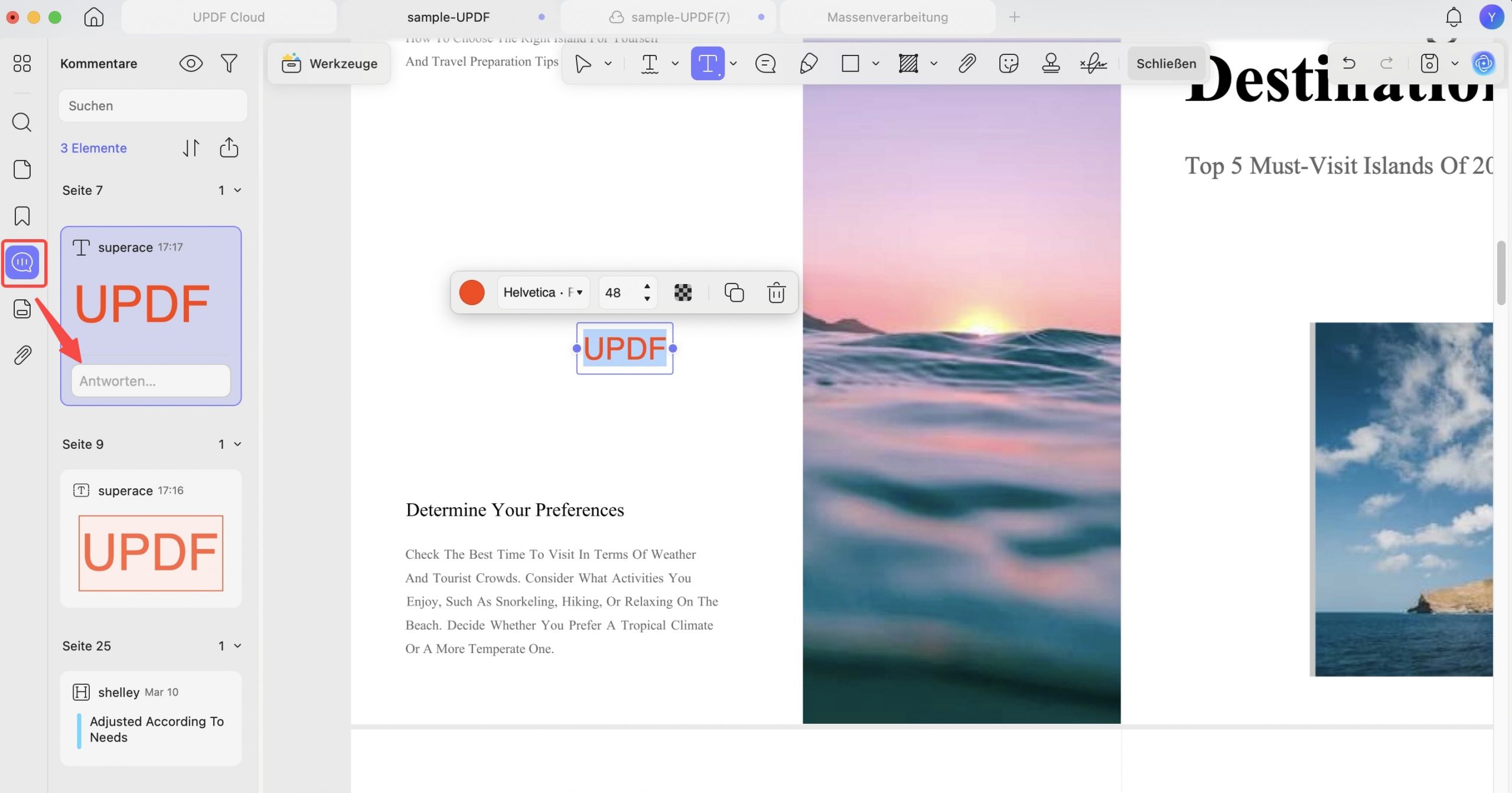This screenshot has height=793, width=1512.
Task: Open the Helvetica font dropdown
Action: 543,292
